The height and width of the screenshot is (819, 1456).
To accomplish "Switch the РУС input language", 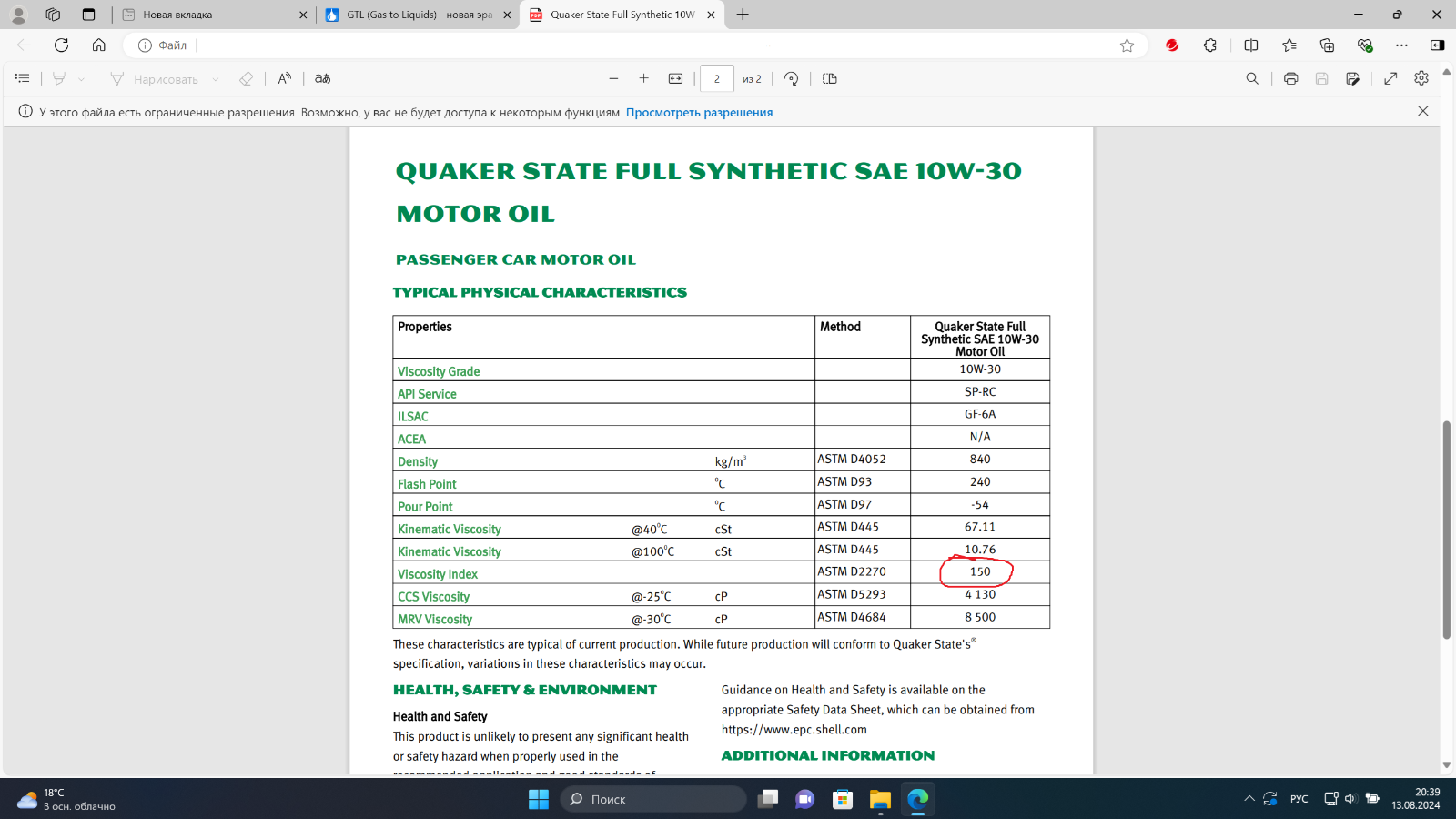I will (1299, 799).
